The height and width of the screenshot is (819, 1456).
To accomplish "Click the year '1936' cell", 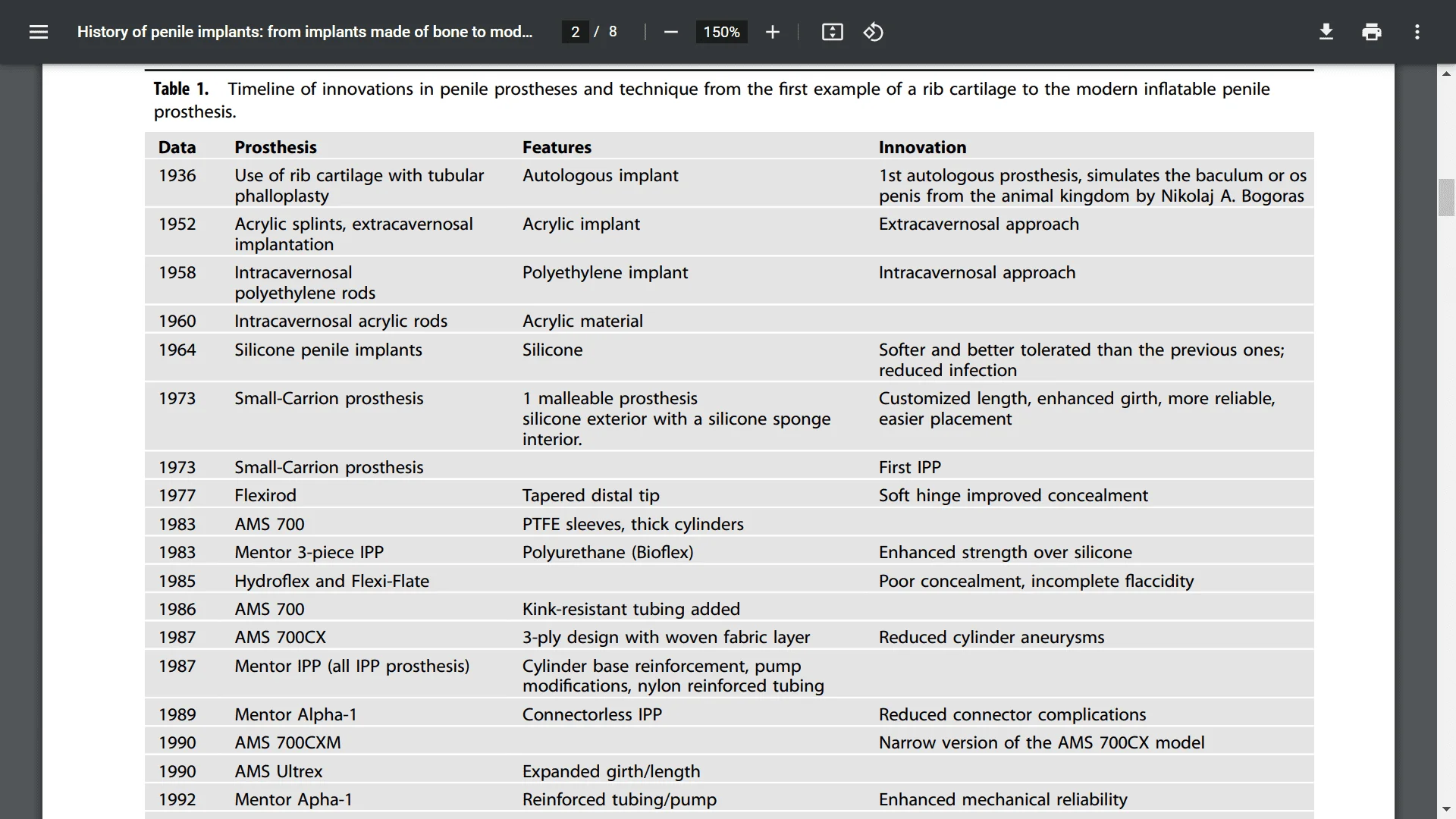I will point(177,175).
